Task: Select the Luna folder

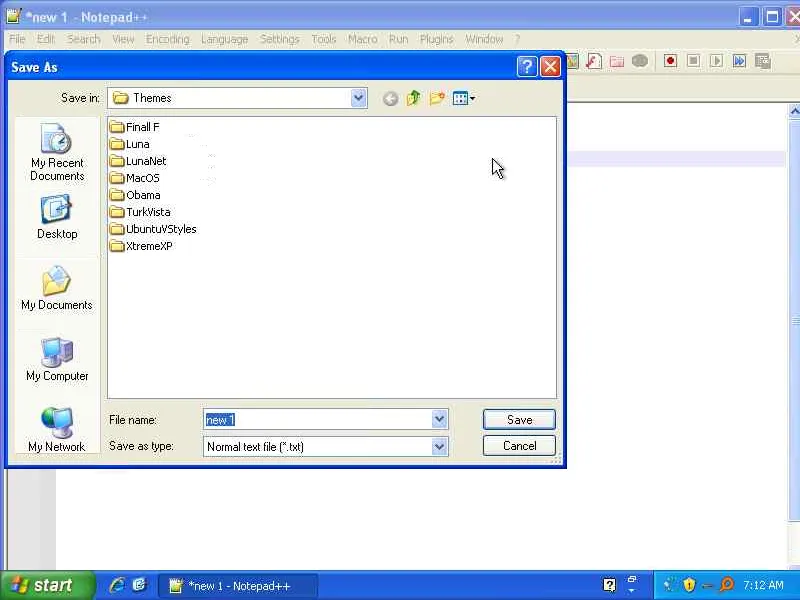Action: point(130,144)
